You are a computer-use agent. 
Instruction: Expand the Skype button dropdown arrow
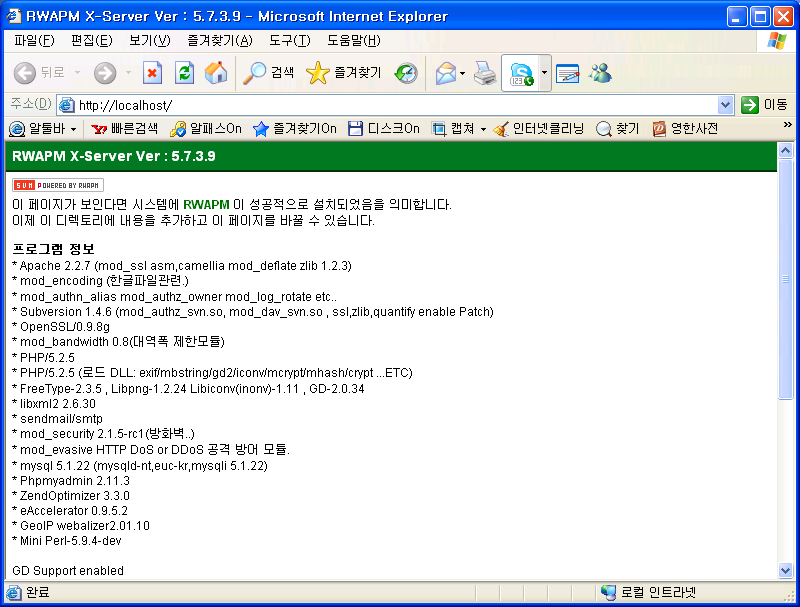(x=544, y=73)
